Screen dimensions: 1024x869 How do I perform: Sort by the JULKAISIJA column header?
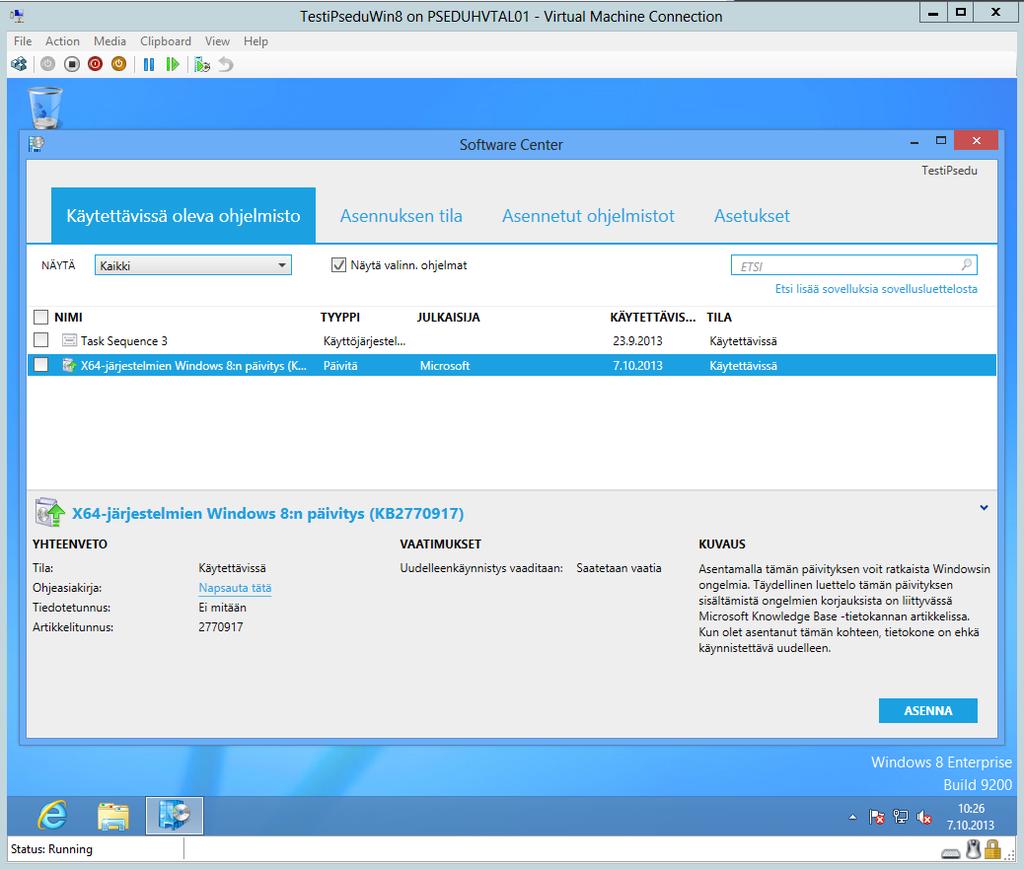(448, 317)
